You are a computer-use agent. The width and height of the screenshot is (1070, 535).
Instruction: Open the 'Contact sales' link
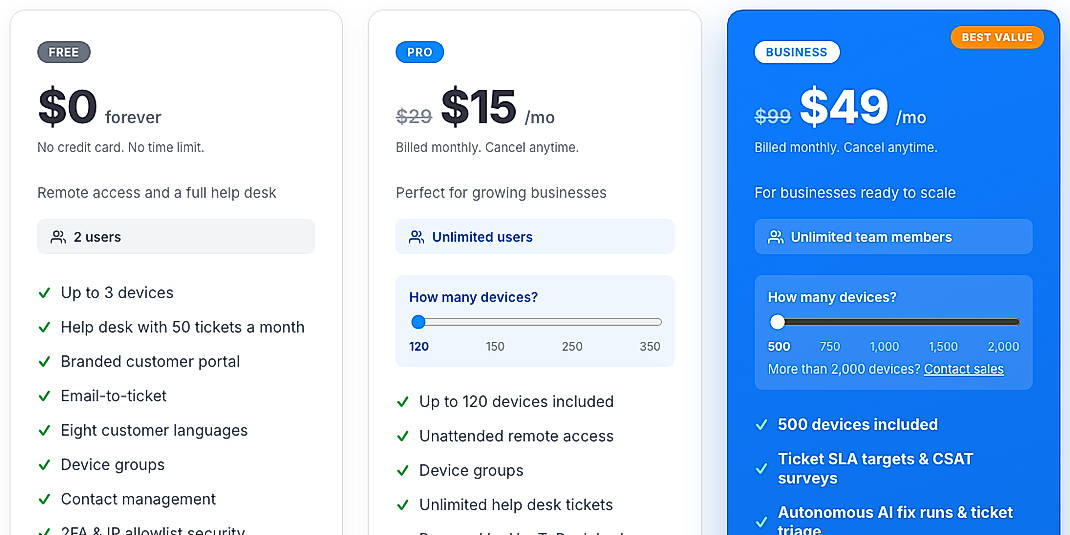click(x=964, y=369)
